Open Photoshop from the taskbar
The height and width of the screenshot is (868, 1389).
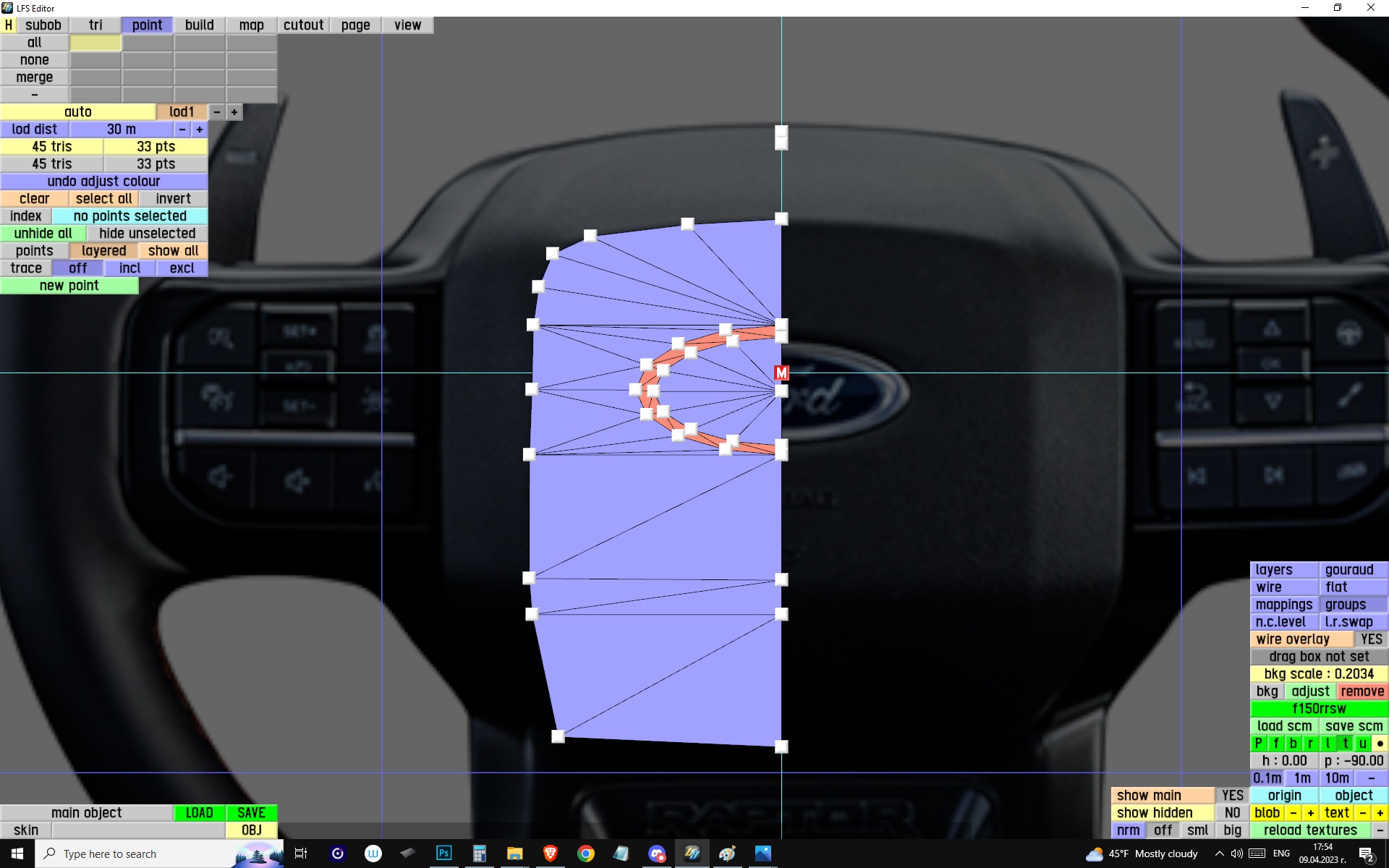coord(443,854)
